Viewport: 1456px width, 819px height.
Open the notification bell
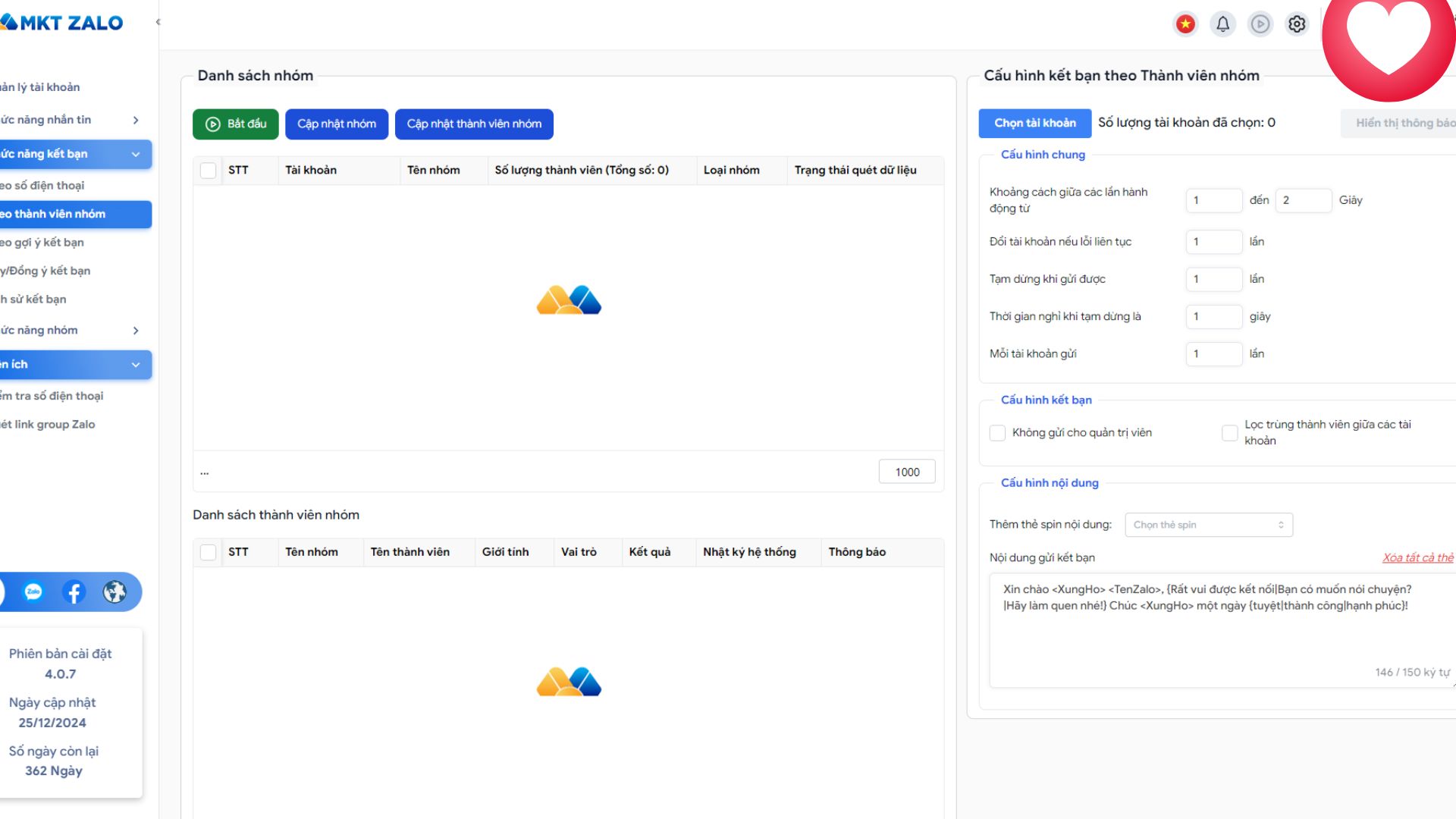pyautogui.click(x=1222, y=24)
